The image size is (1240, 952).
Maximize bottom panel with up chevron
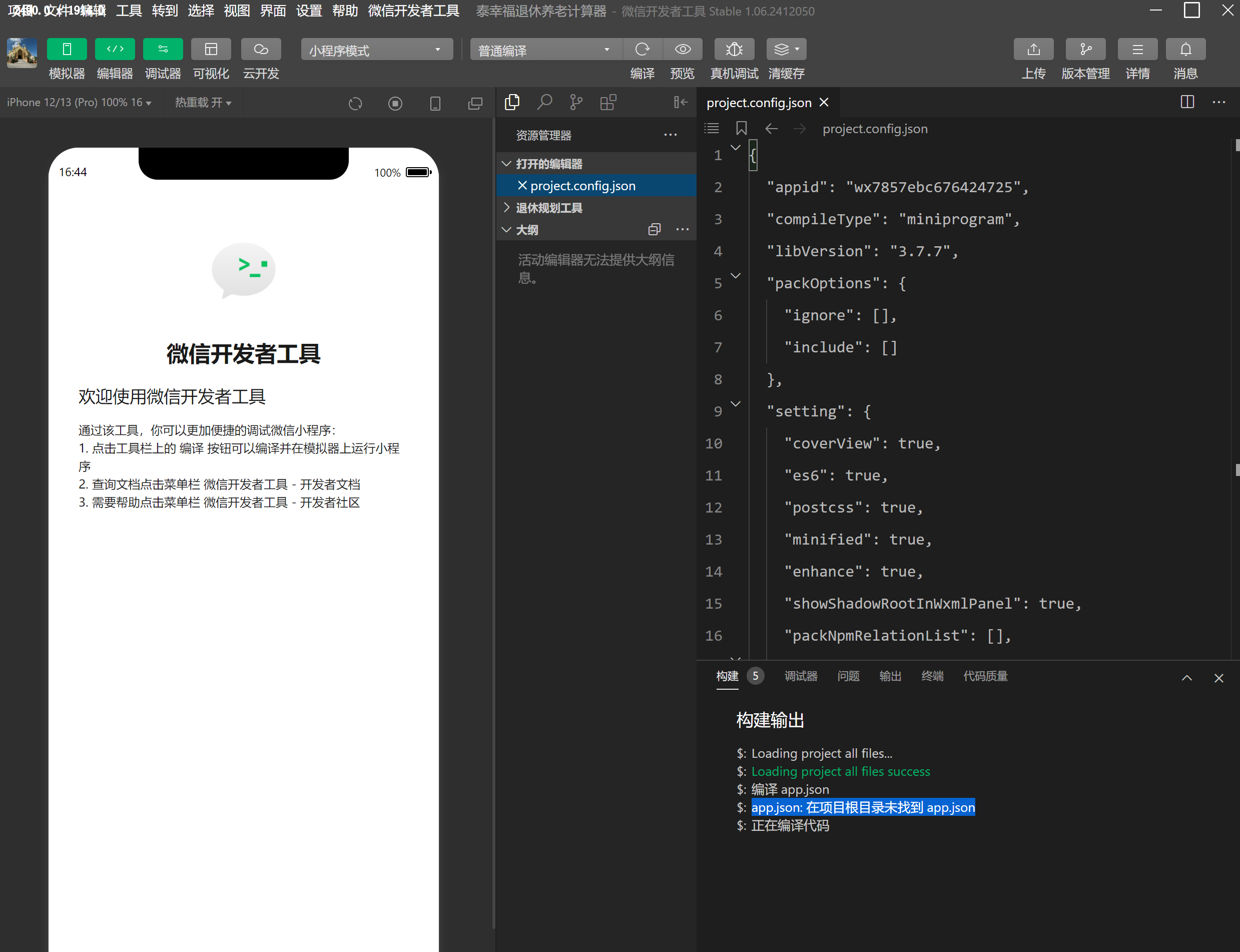[1187, 678]
